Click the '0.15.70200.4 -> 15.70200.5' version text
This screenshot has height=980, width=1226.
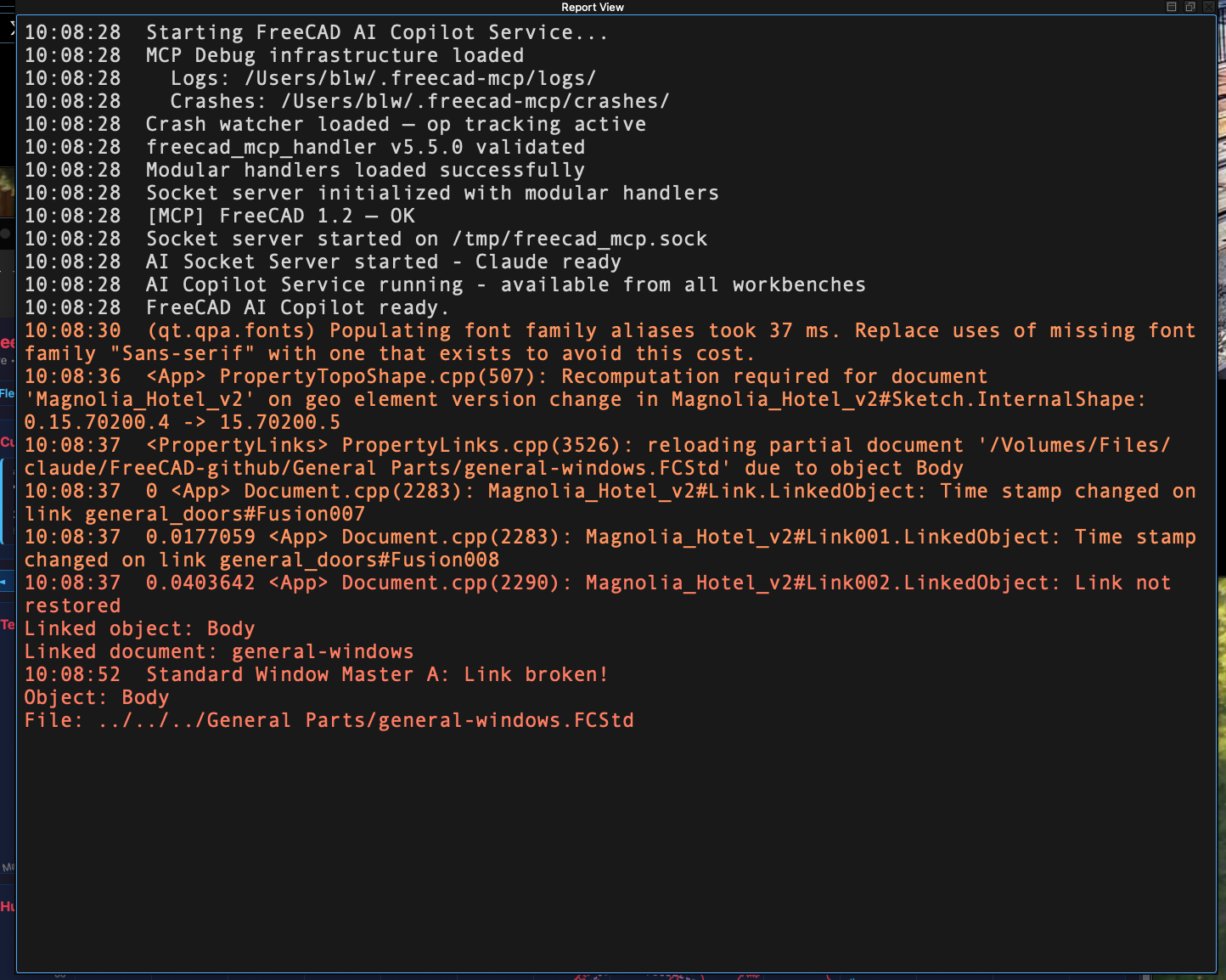tap(182, 422)
